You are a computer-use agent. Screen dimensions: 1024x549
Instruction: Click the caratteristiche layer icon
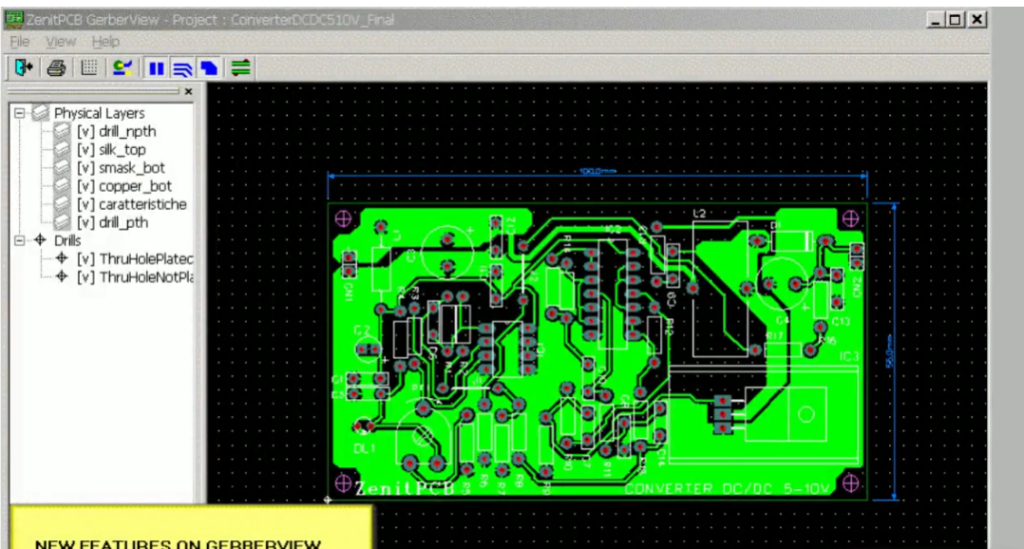[62, 204]
